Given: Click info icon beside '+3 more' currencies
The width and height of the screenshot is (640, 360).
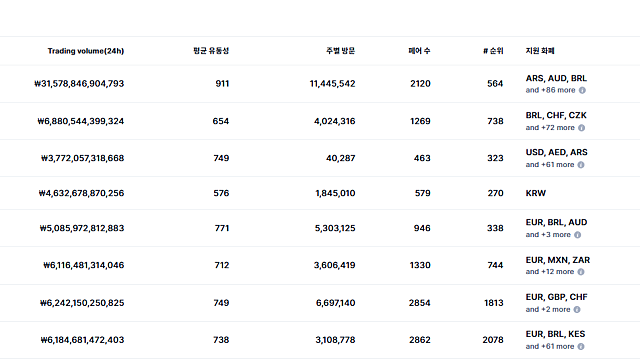Looking at the screenshot, I should 577,235.
